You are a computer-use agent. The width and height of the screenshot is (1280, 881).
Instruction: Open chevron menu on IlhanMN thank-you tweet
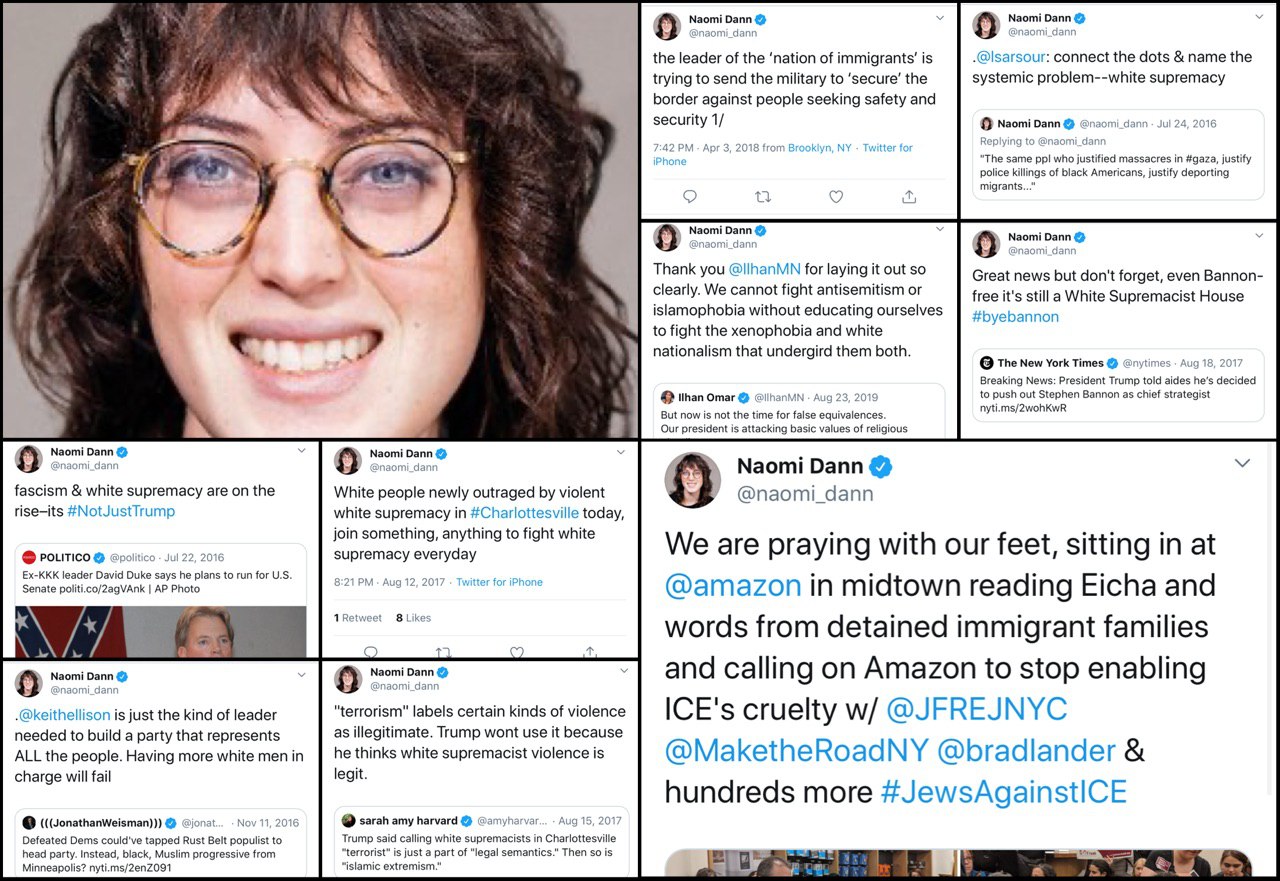pyautogui.click(x=939, y=229)
